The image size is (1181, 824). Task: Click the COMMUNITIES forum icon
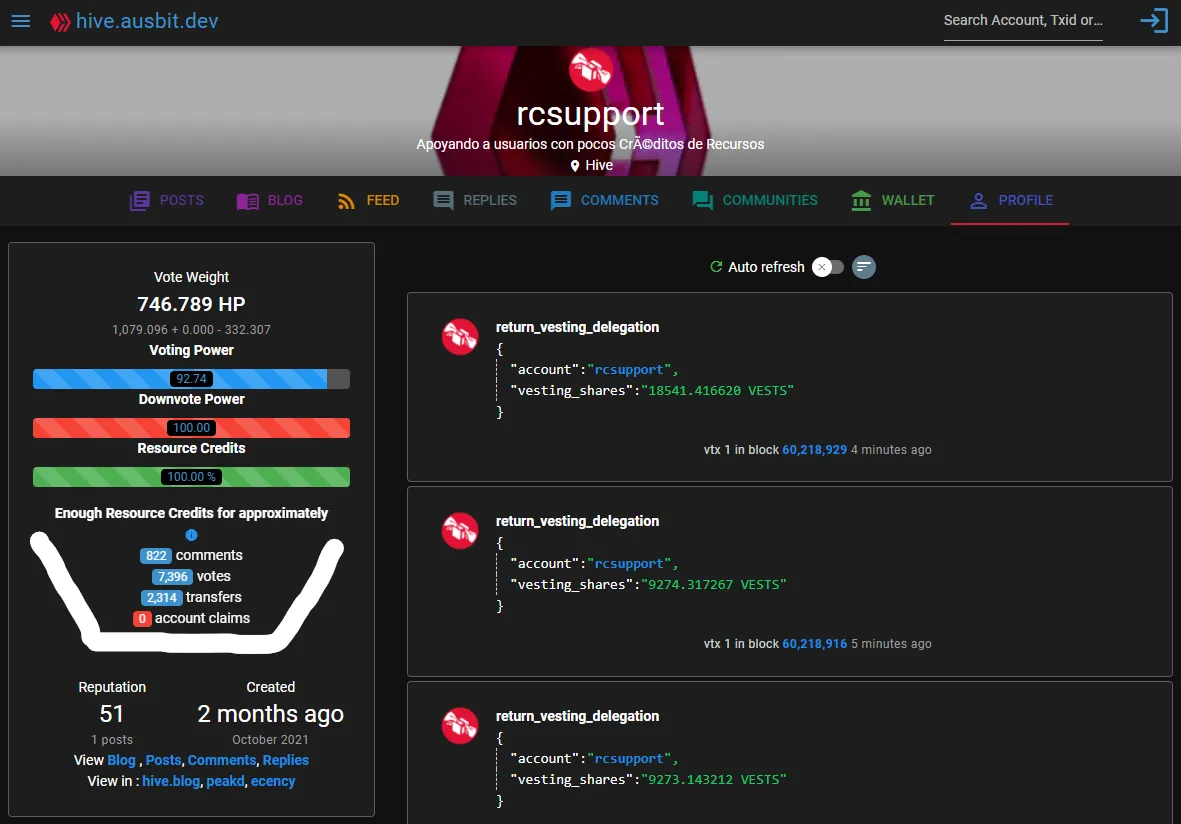click(703, 200)
